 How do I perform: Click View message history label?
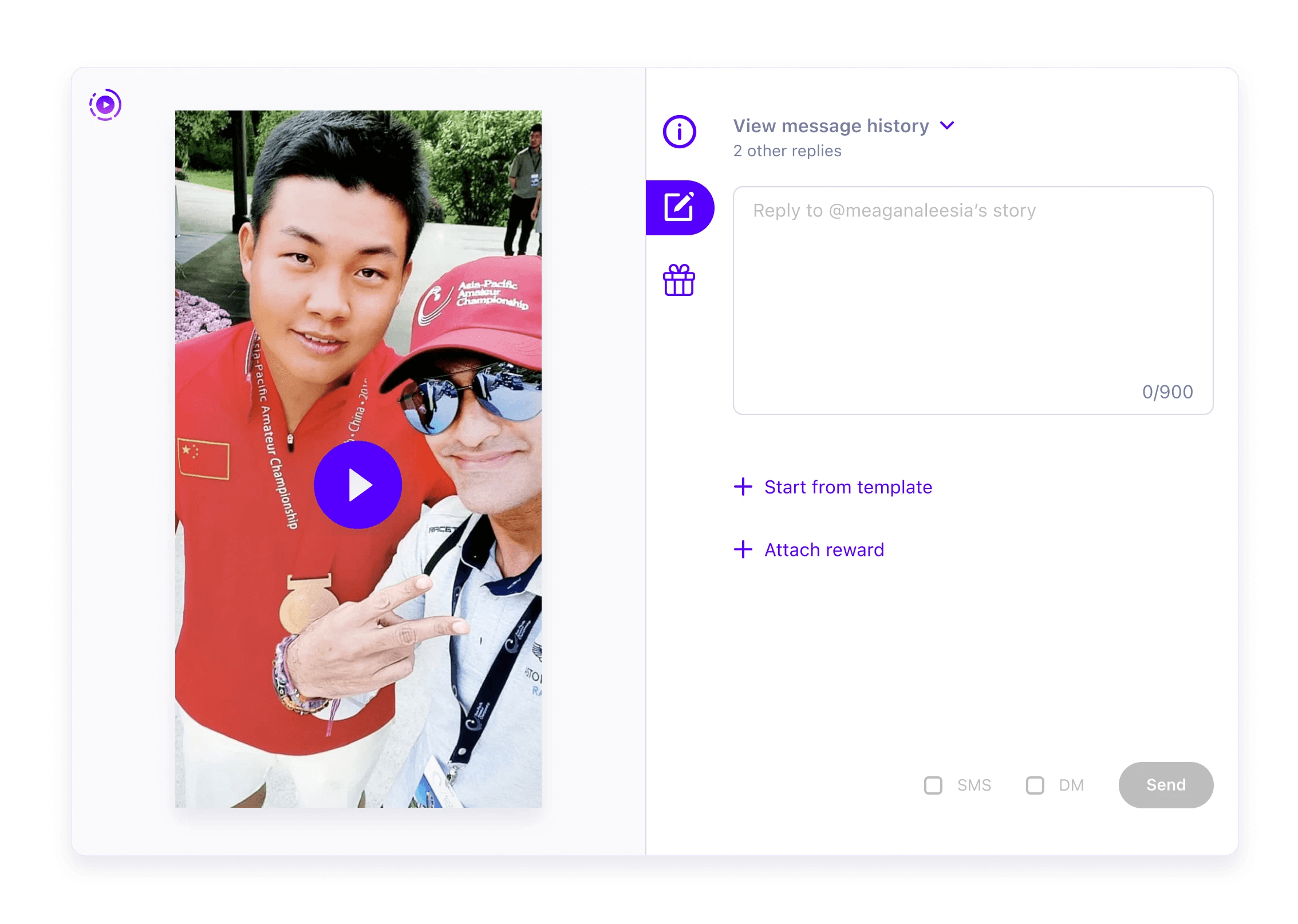(831, 125)
